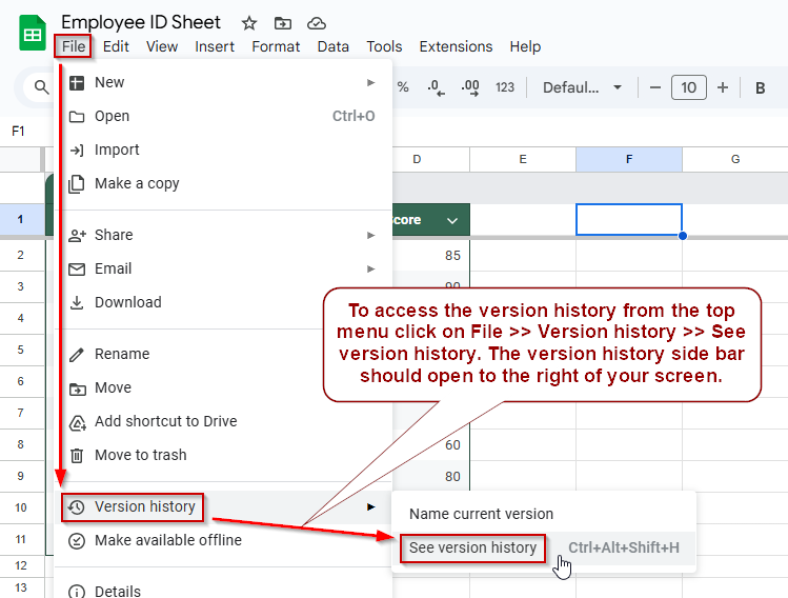
Task: Click the font size input field
Action: (x=688, y=88)
